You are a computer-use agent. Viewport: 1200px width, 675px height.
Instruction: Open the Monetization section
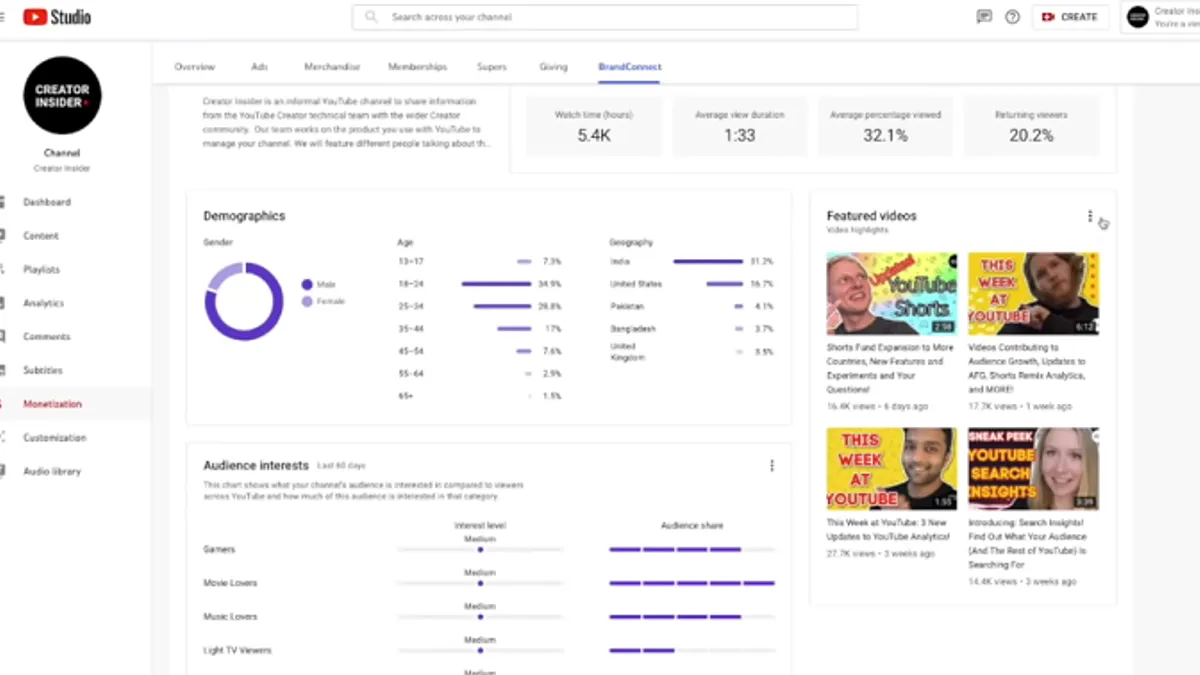click(x=51, y=404)
